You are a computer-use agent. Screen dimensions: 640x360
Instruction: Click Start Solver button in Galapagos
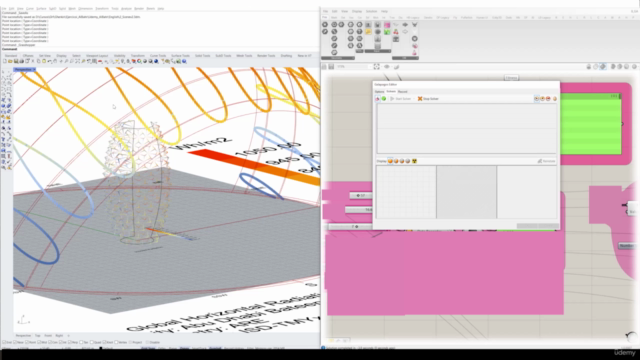[x=400, y=99]
